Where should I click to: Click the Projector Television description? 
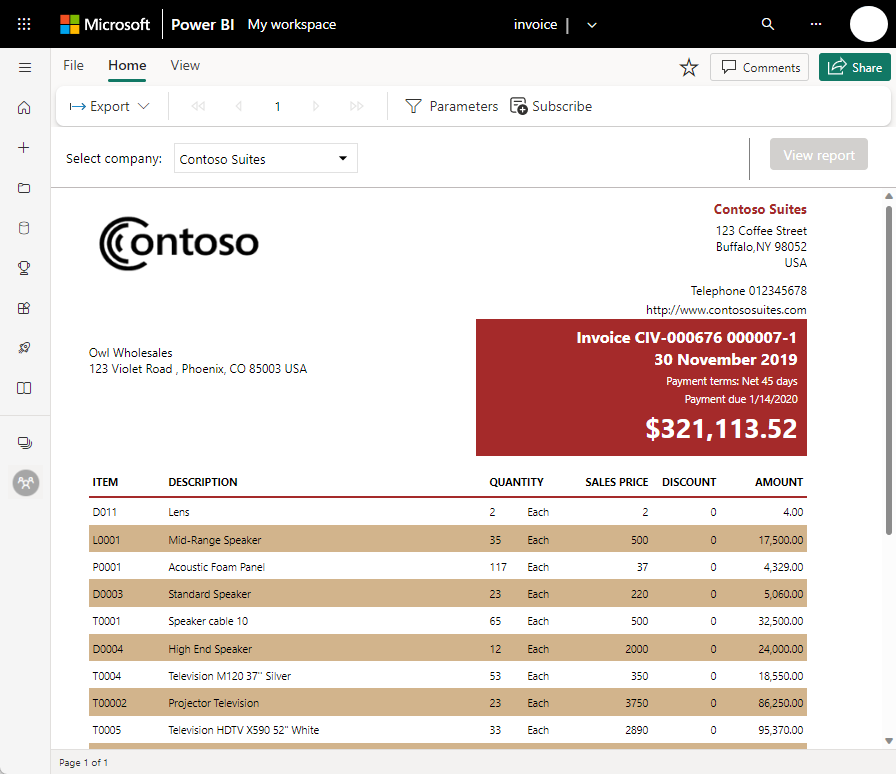click(214, 703)
